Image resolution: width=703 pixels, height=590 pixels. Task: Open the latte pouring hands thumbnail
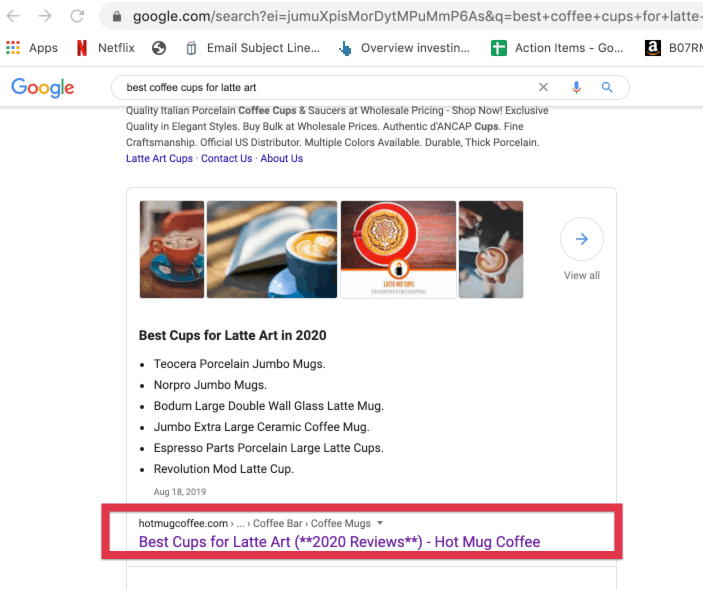[x=490, y=249]
